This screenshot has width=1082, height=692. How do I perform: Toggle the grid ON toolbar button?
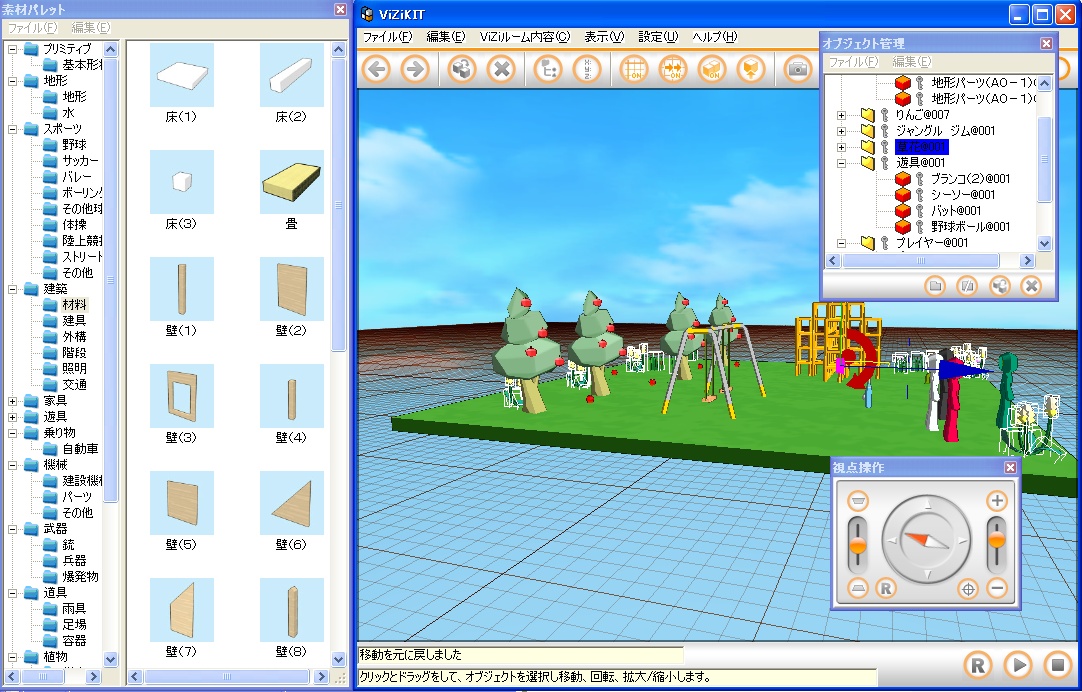click(634, 69)
